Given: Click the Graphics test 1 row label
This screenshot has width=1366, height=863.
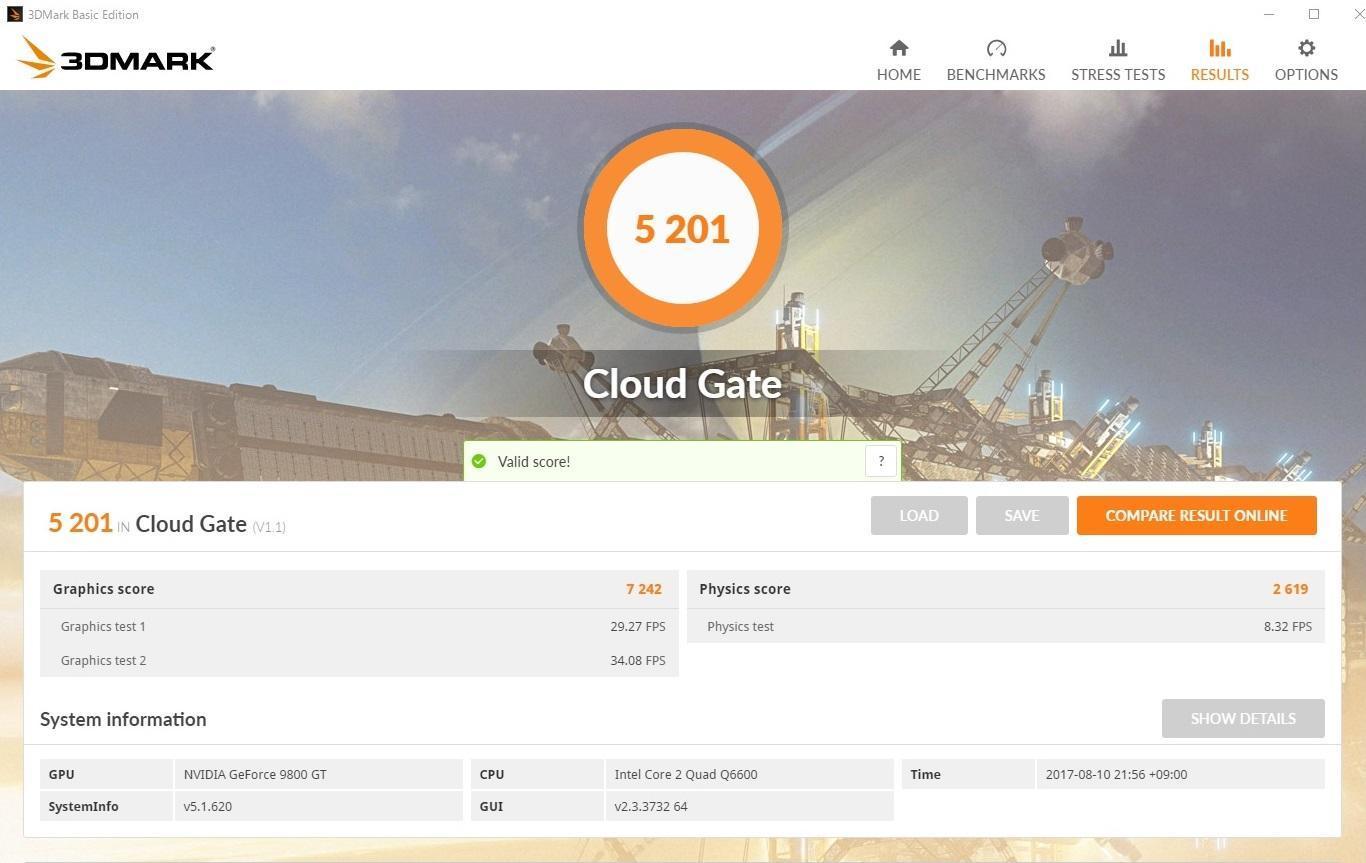Looking at the screenshot, I should (103, 627).
